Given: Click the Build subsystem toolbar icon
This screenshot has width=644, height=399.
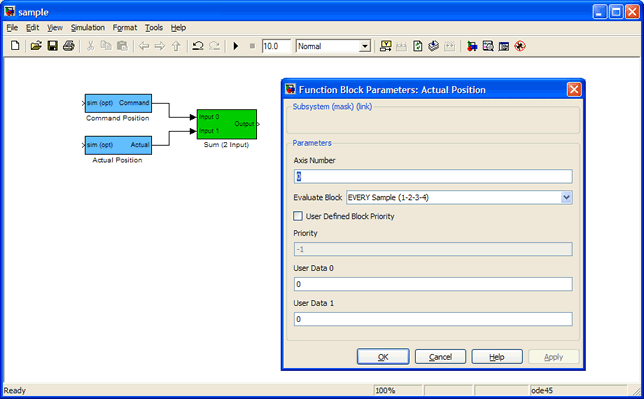Looking at the screenshot, I should click(x=433, y=46).
